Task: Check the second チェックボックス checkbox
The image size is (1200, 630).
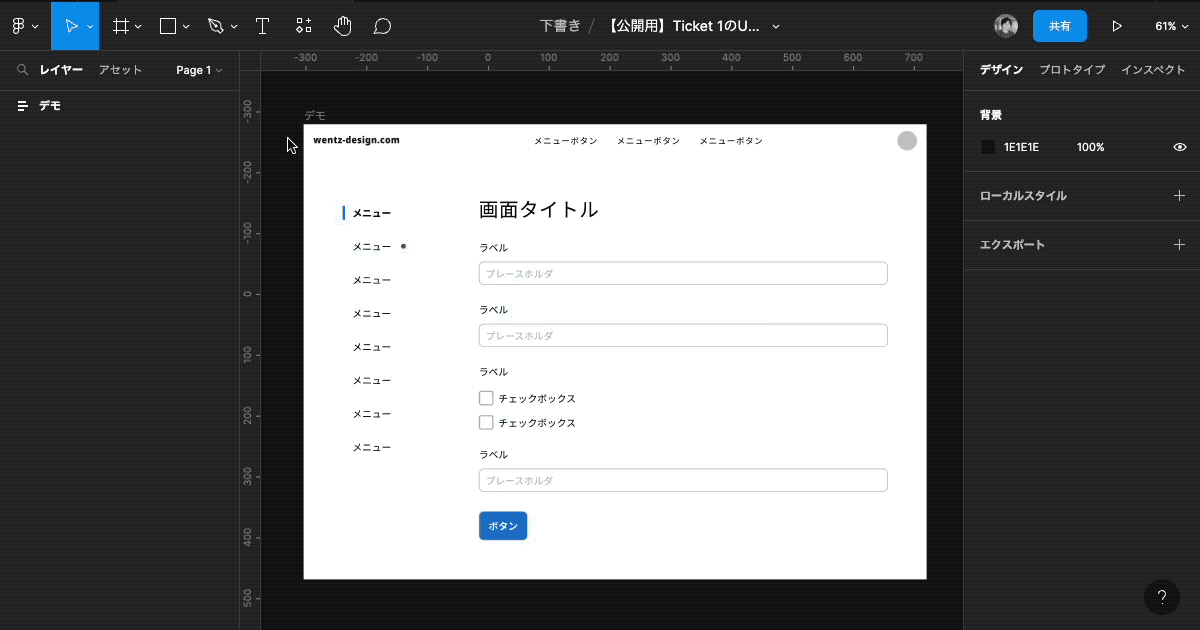Action: tap(486, 422)
